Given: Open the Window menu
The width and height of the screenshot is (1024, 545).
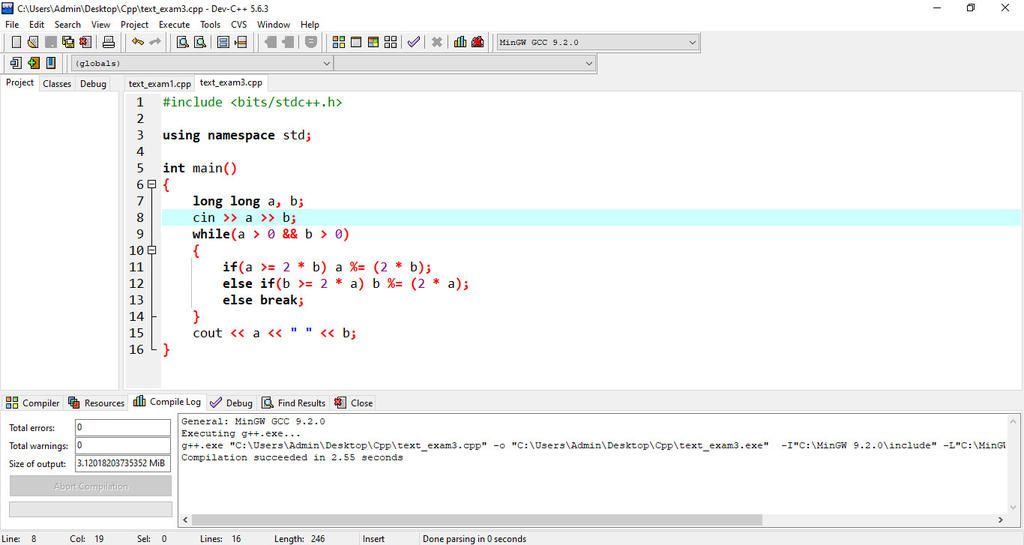Looking at the screenshot, I should (273, 25).
